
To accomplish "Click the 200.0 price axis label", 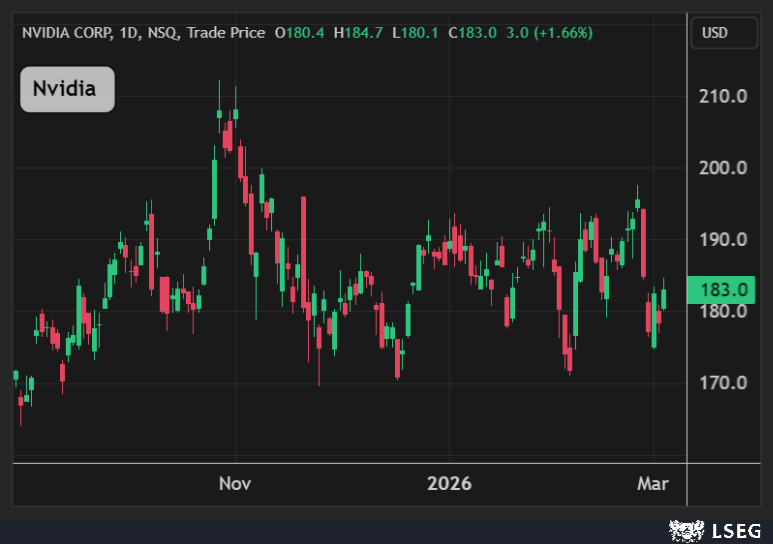I will [x=725, y=168].
